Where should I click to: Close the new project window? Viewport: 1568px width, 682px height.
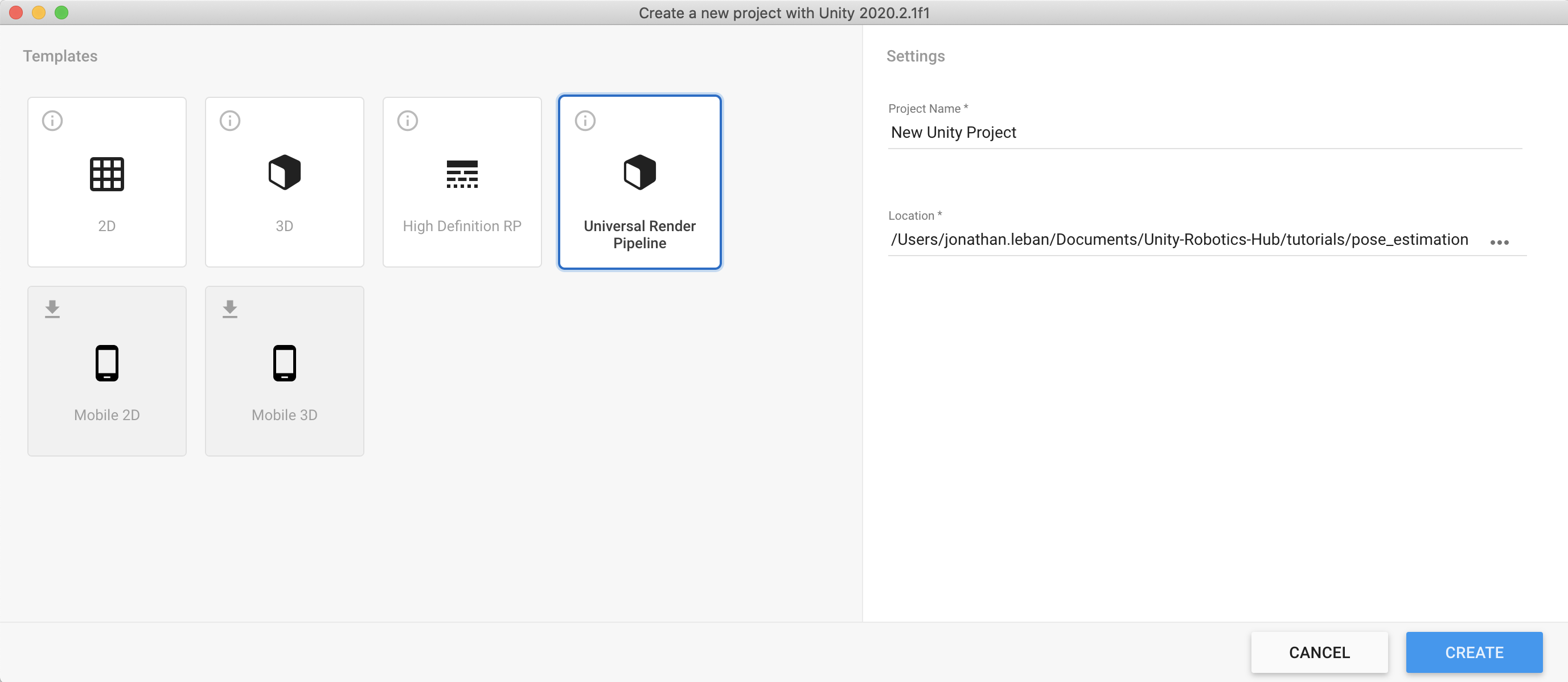point(16,12)
